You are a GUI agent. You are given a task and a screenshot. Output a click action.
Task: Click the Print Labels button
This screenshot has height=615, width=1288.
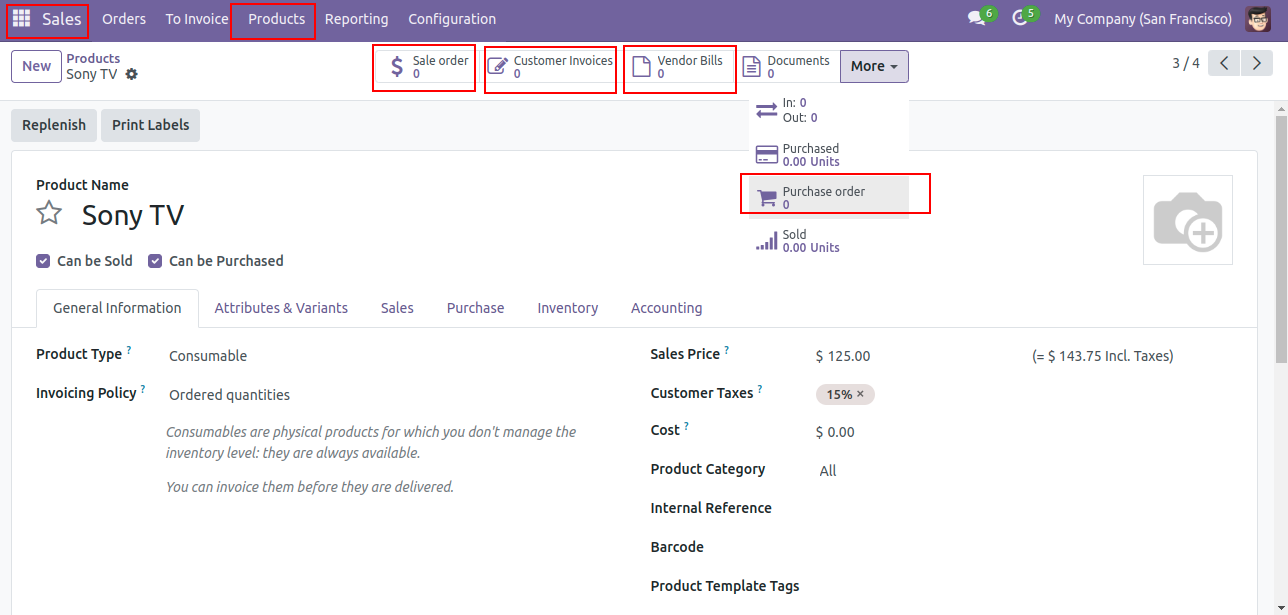pyautogui.click(x=150, y=125)
